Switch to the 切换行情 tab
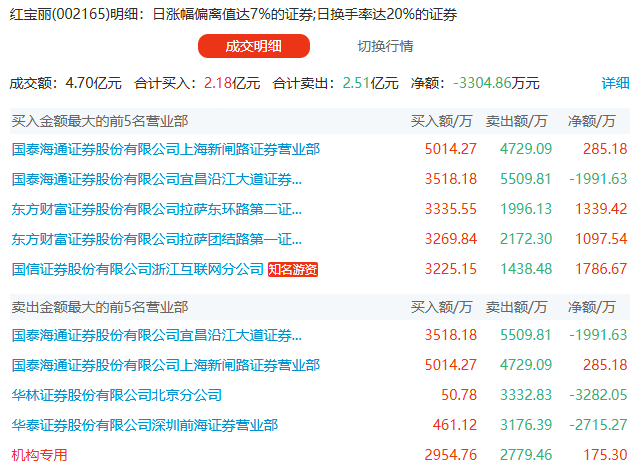 385,46
